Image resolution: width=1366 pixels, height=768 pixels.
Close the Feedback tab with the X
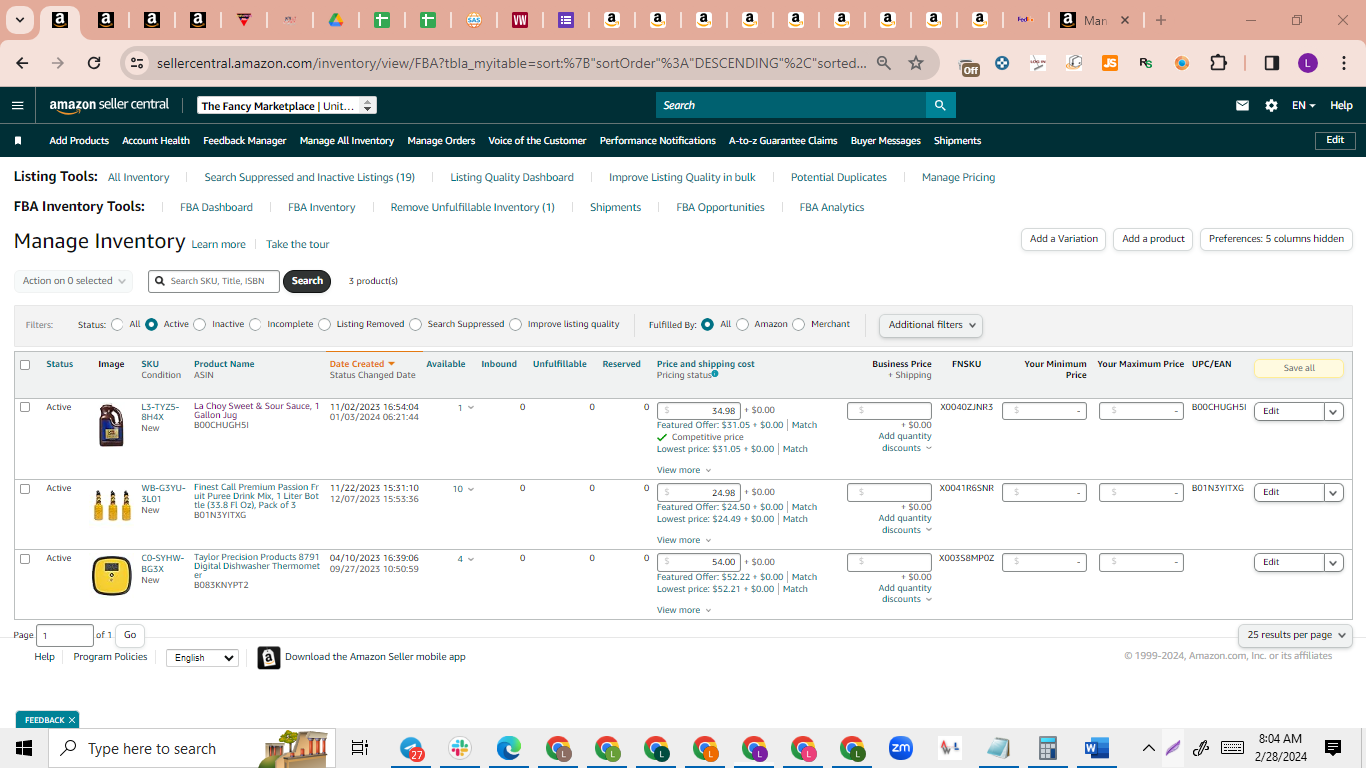[72, 720]
